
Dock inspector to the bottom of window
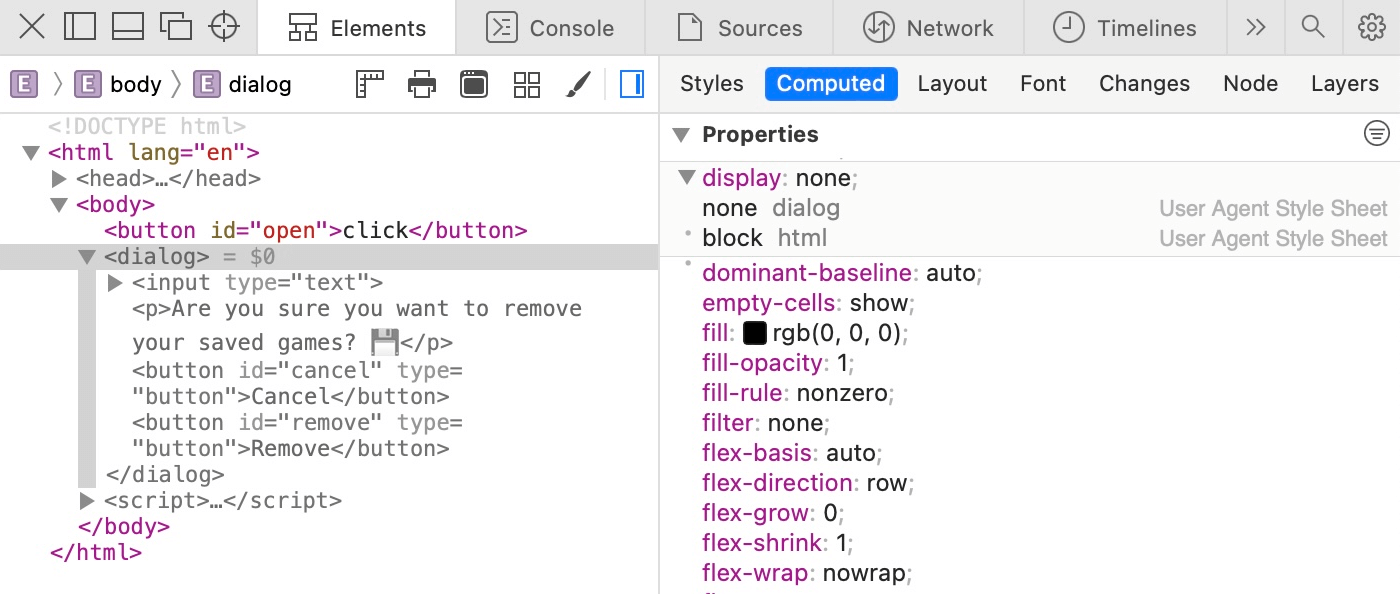pyautogui.click(x=128, y=27)
